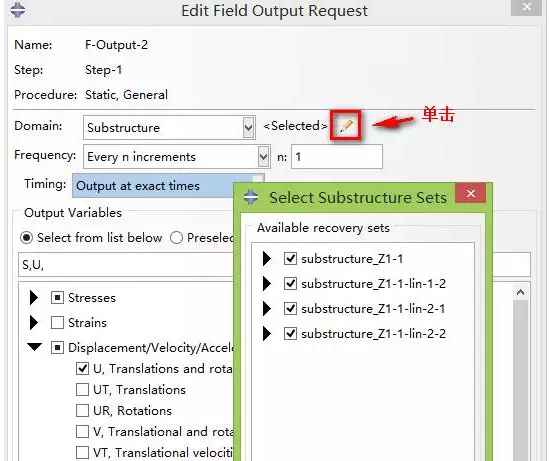Enable the Strains checkbox

57,322
